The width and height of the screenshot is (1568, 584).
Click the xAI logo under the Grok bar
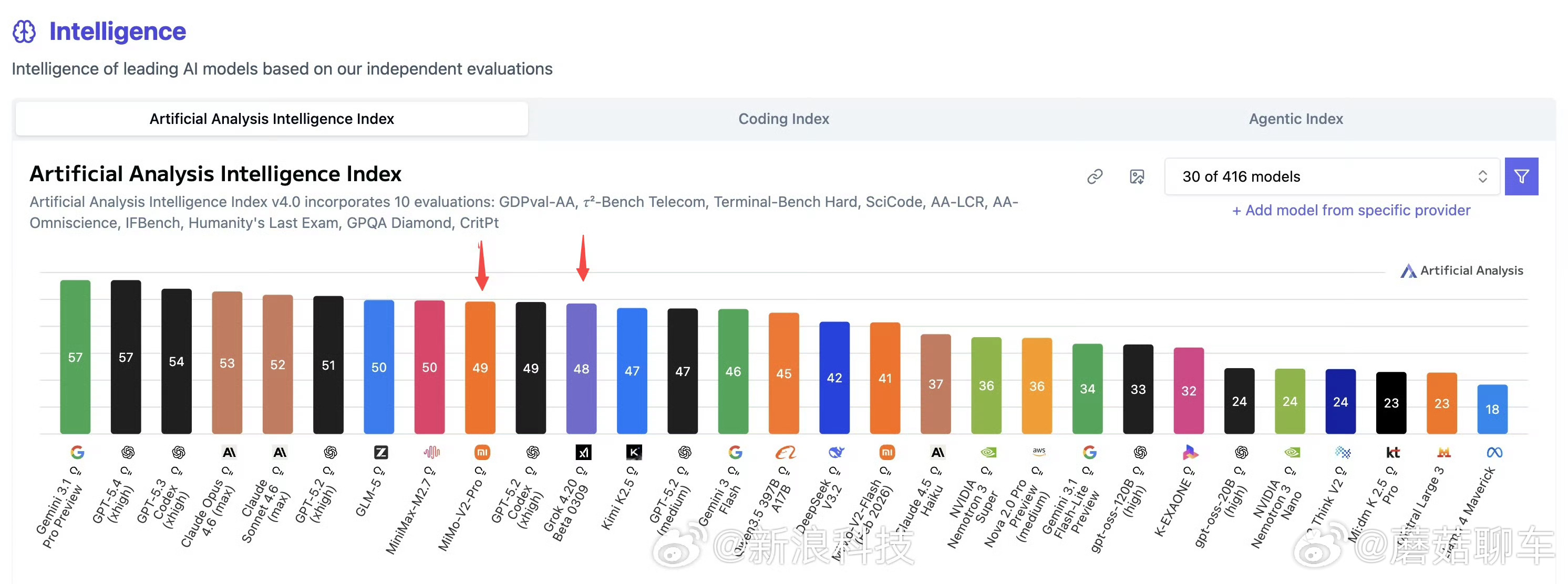coord(583,452)
